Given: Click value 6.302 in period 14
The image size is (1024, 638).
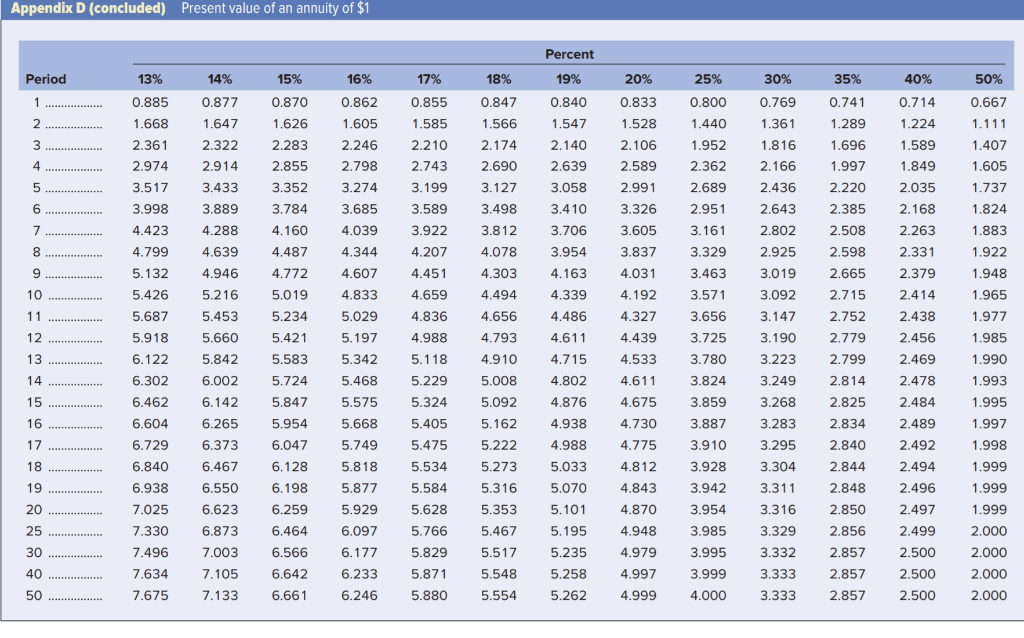Looking at the screenshot, I should coord(150,381).
